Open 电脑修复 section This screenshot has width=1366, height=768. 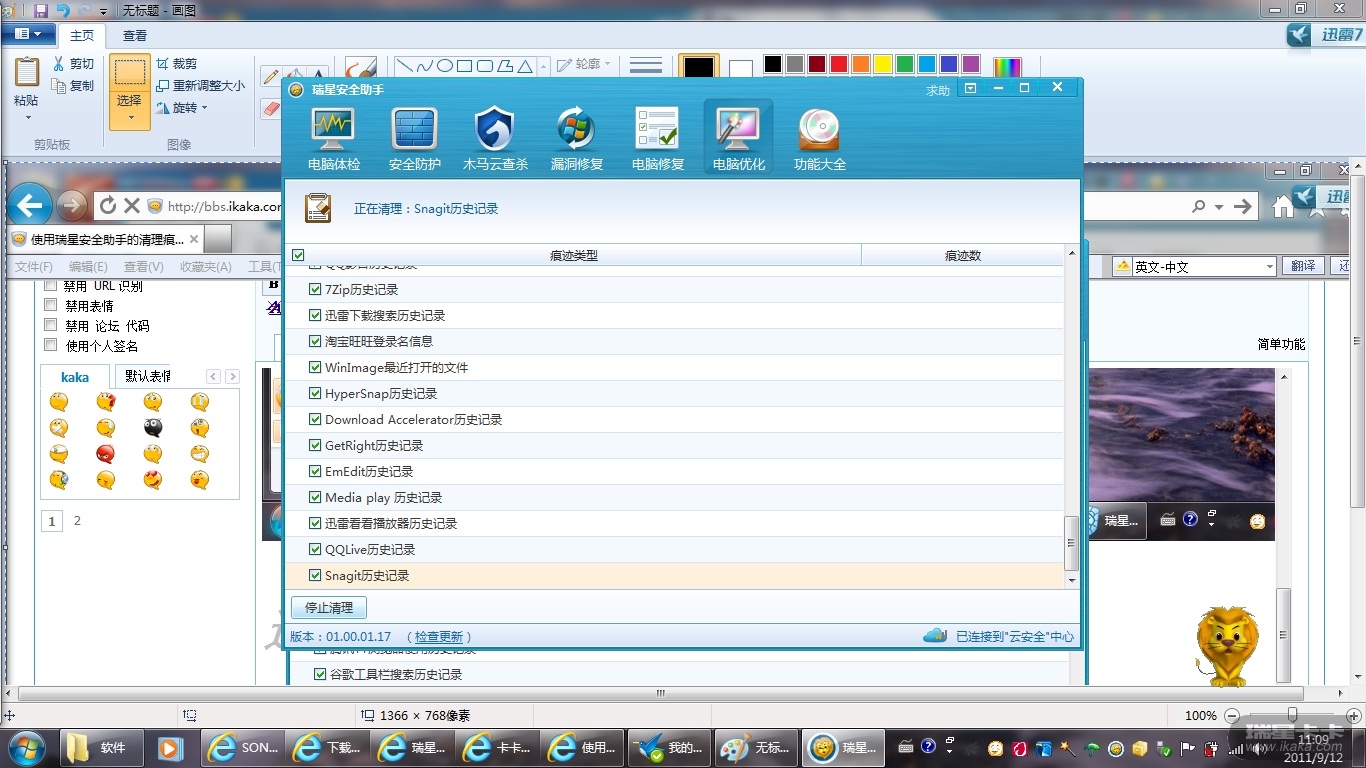(x=658, y=138)
